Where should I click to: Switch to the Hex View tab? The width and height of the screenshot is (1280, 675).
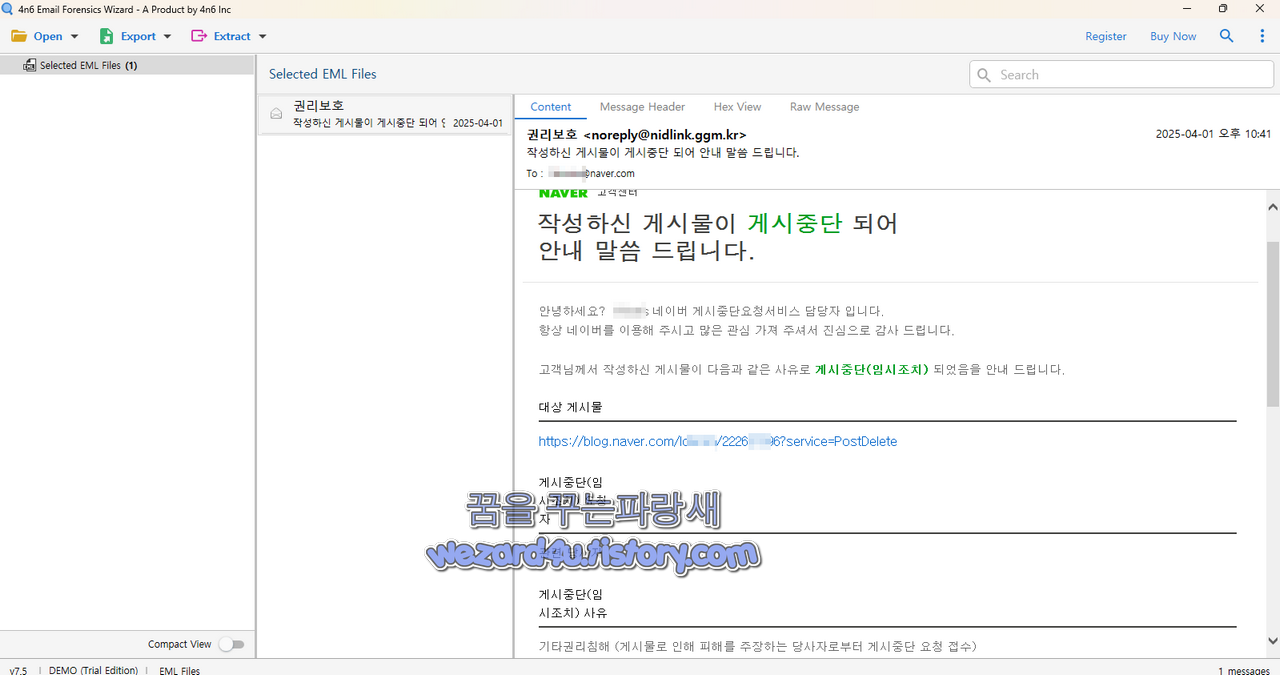(x=737, y=107)
